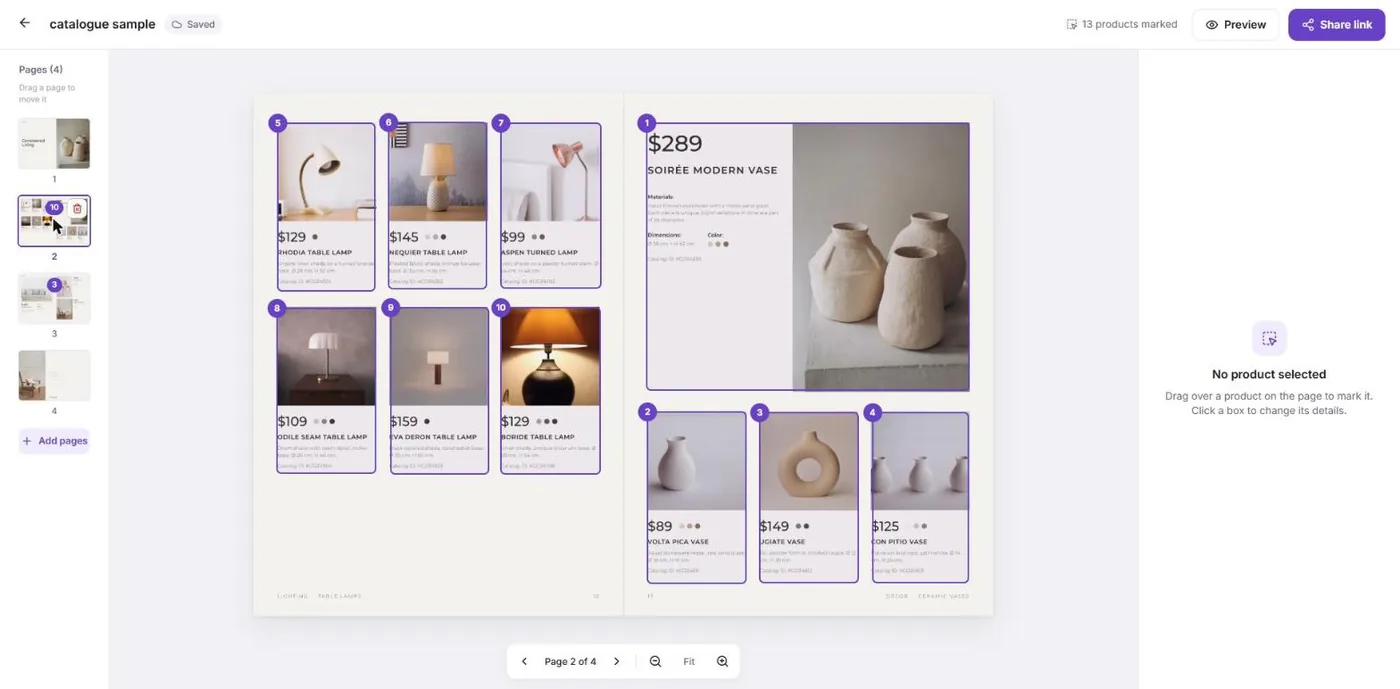Select product marker badge 7
This screenshot has height=689, width=1400.
click(x=500, y=123)
